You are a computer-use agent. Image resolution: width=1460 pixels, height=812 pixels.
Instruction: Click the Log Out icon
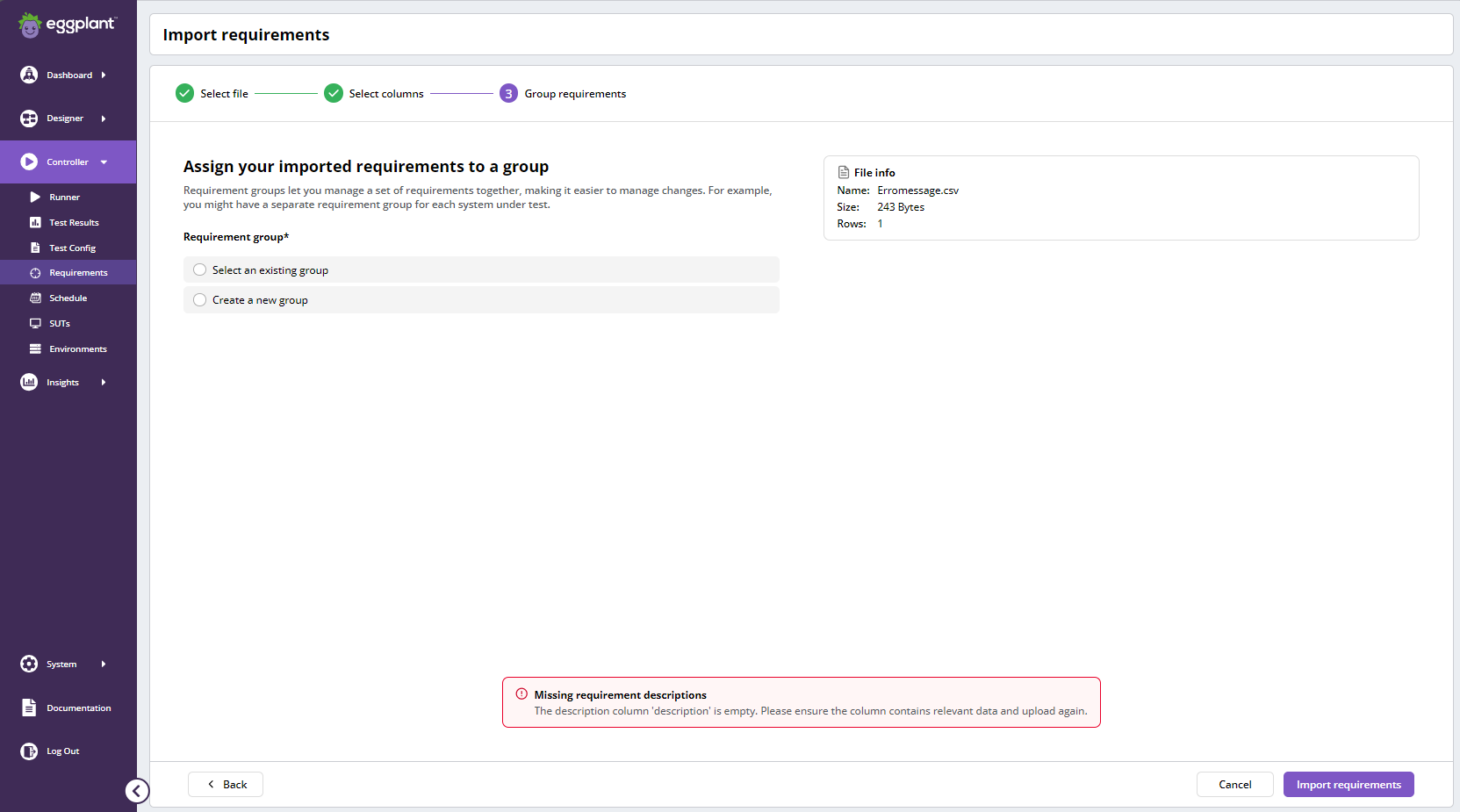29,751
